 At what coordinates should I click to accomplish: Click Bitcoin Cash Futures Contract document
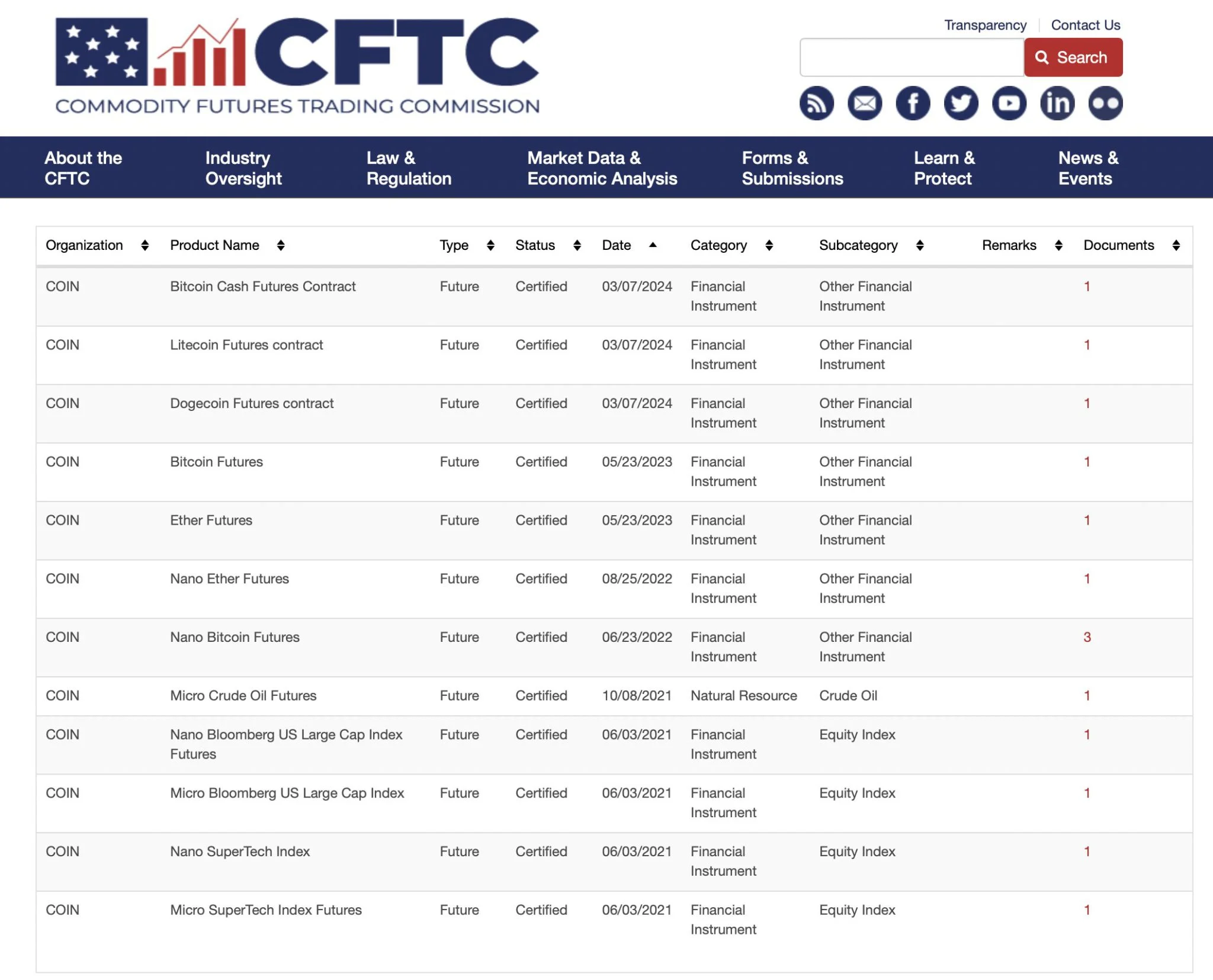1087,287
